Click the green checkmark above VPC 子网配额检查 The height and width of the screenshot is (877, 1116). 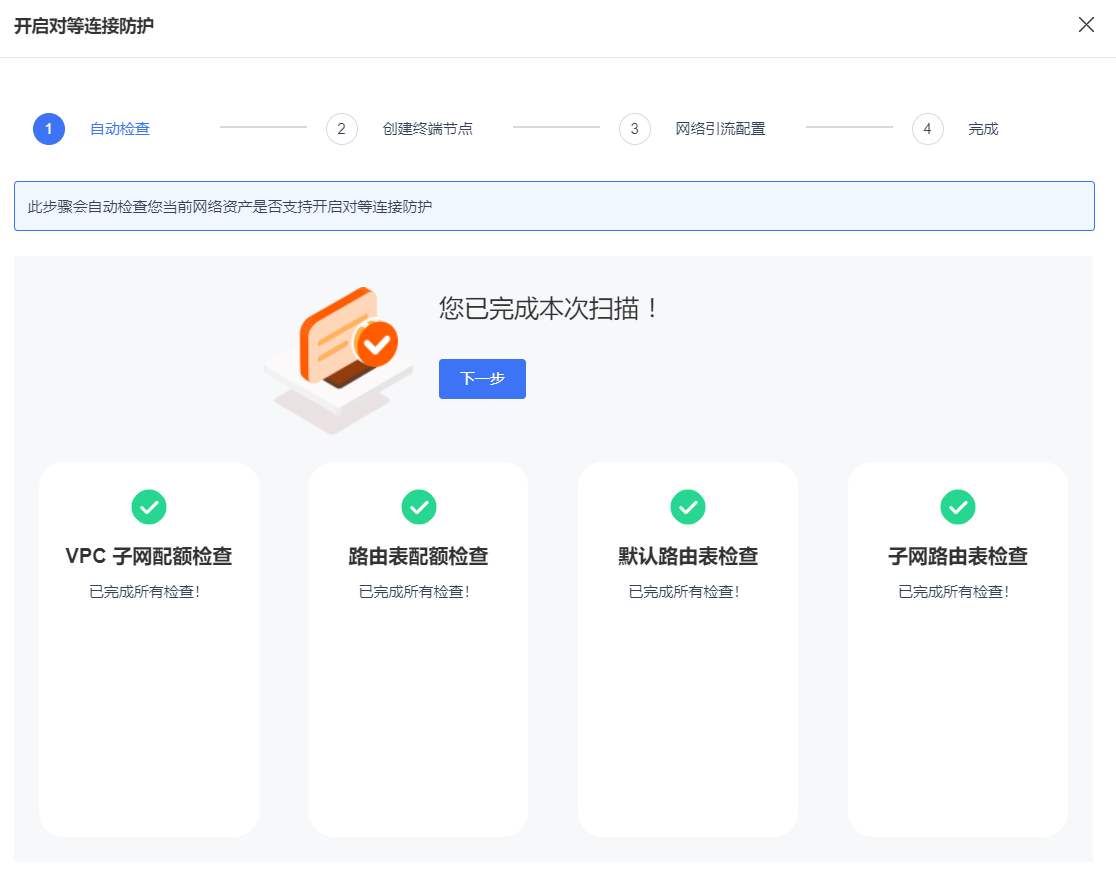pos(149,507)
